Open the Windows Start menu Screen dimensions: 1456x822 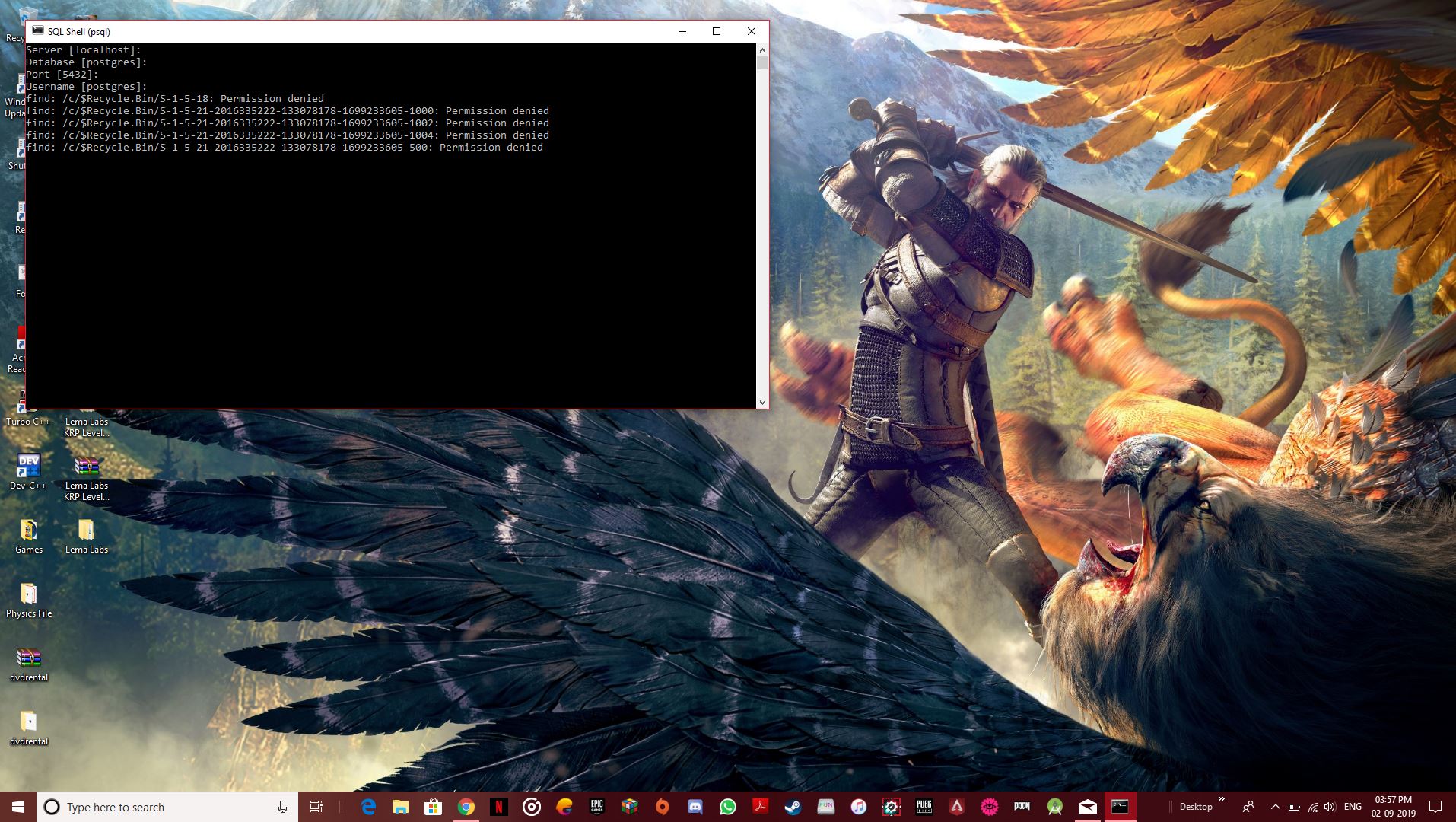[18, 807]
